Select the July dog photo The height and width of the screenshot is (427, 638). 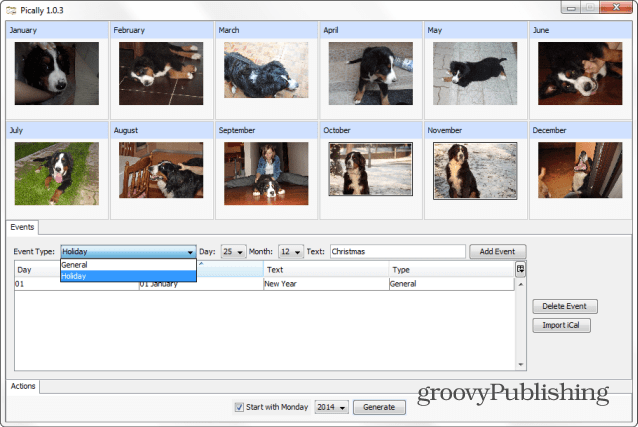(57, 173)
